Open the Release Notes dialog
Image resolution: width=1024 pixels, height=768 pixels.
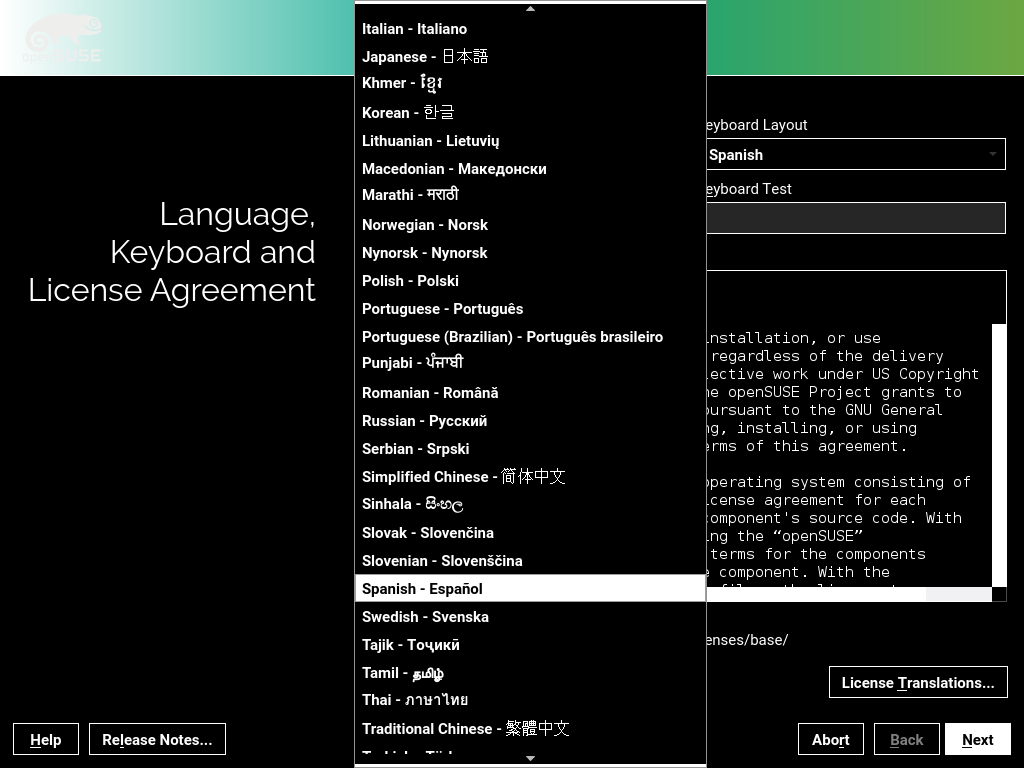pyautogui.click(x=157, y=740)
